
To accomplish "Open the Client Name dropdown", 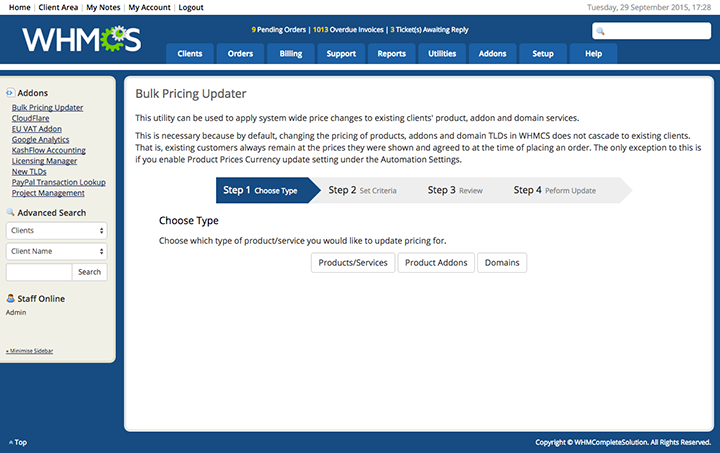I will coord(56,251).
